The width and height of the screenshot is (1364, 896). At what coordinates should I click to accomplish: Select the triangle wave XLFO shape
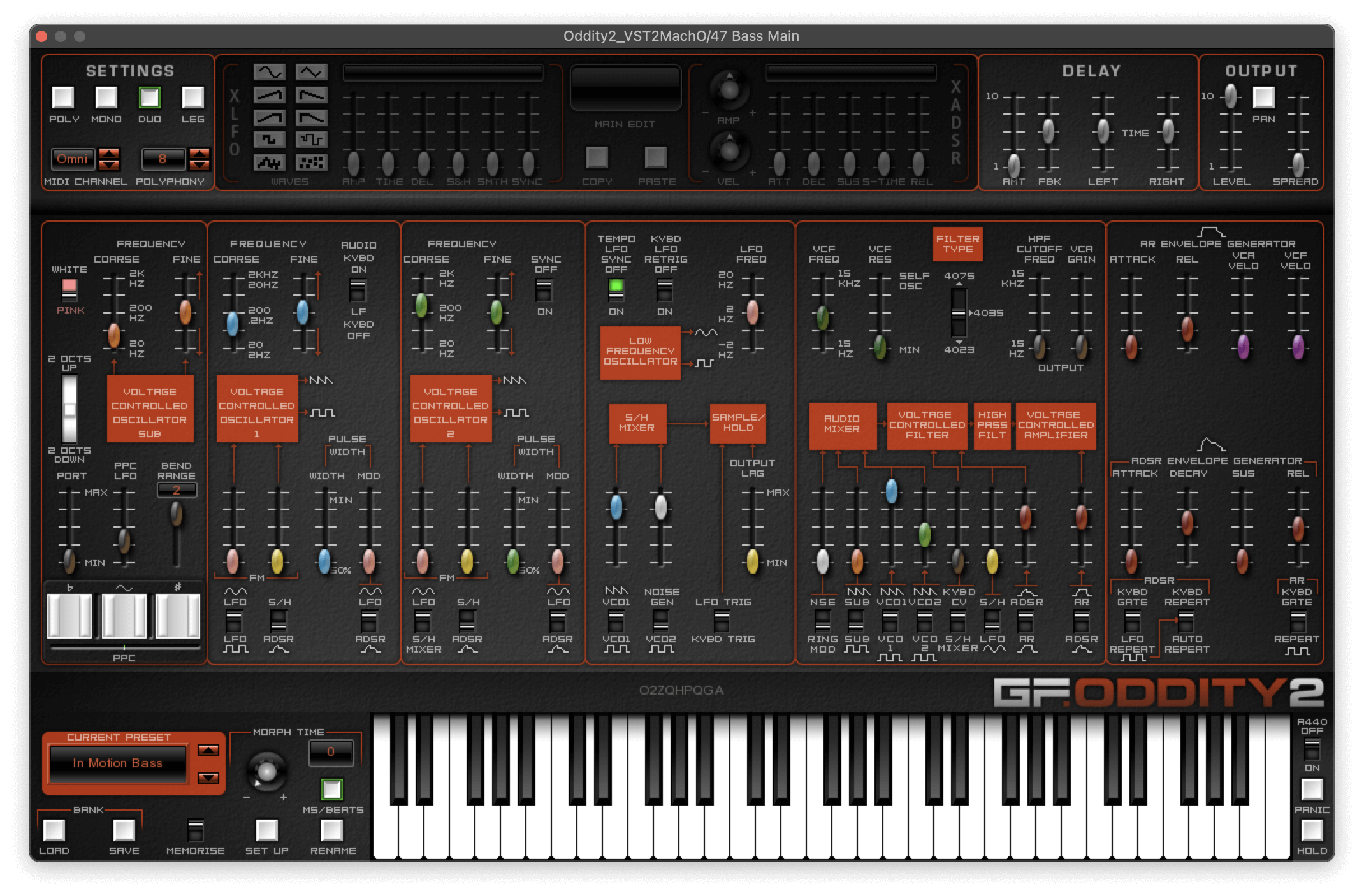coord(311,73)
